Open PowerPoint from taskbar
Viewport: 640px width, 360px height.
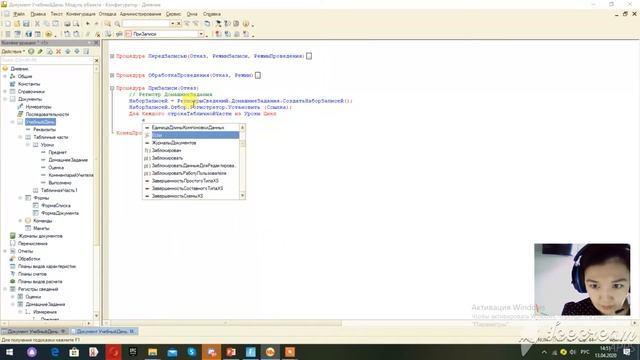pos(231,352)
